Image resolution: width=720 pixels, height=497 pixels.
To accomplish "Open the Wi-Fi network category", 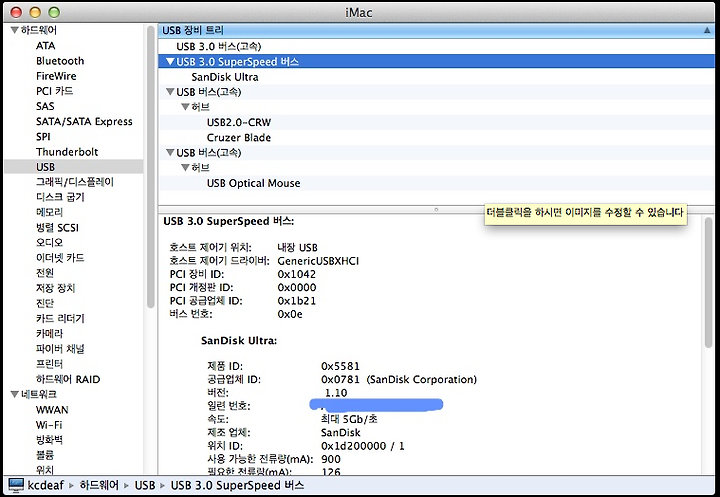I will click(49, 424).
